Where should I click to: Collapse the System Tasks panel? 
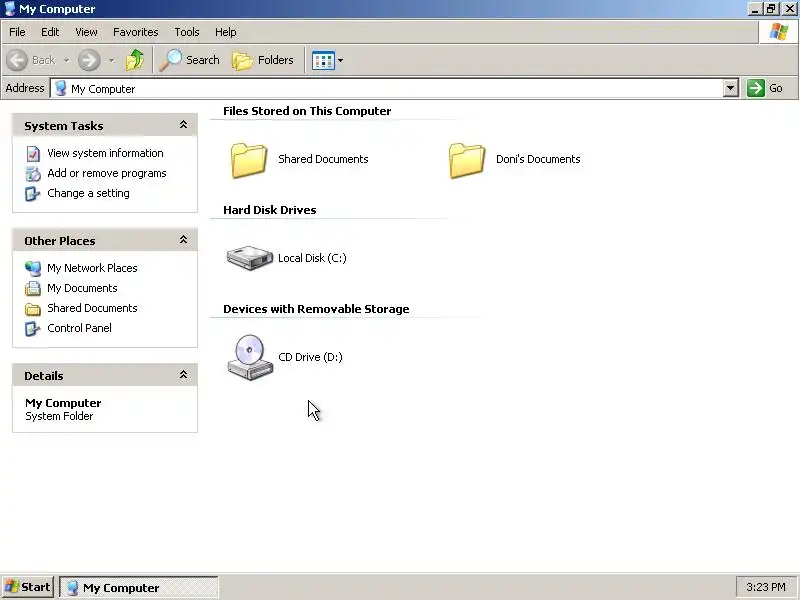point(183,125)
